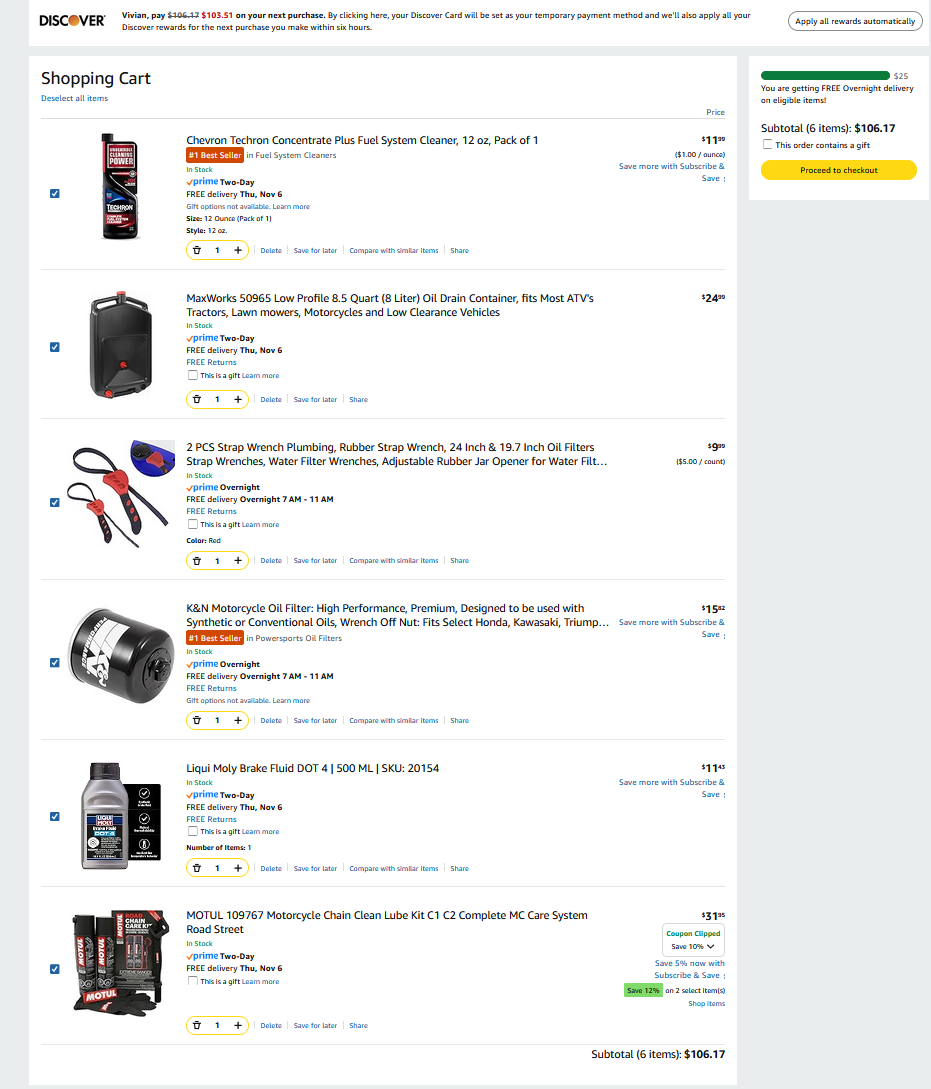This screenshot has height=1089, width=931.
Task: Uncheck the K&N Oil Filter selection checkbox
Action: tap(55, 662)
